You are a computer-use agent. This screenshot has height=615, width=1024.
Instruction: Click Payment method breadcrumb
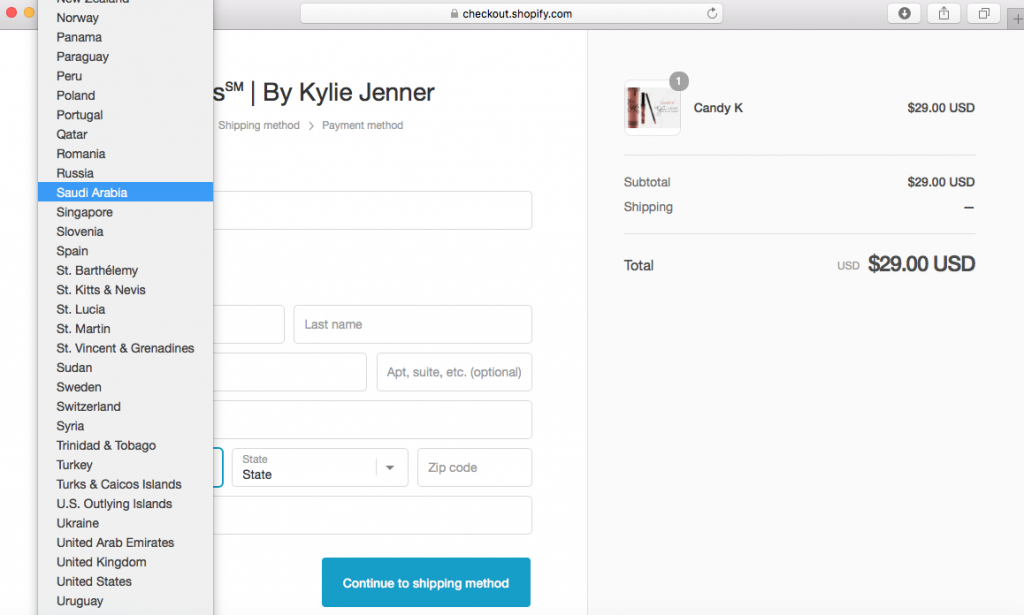pos(362,125)
